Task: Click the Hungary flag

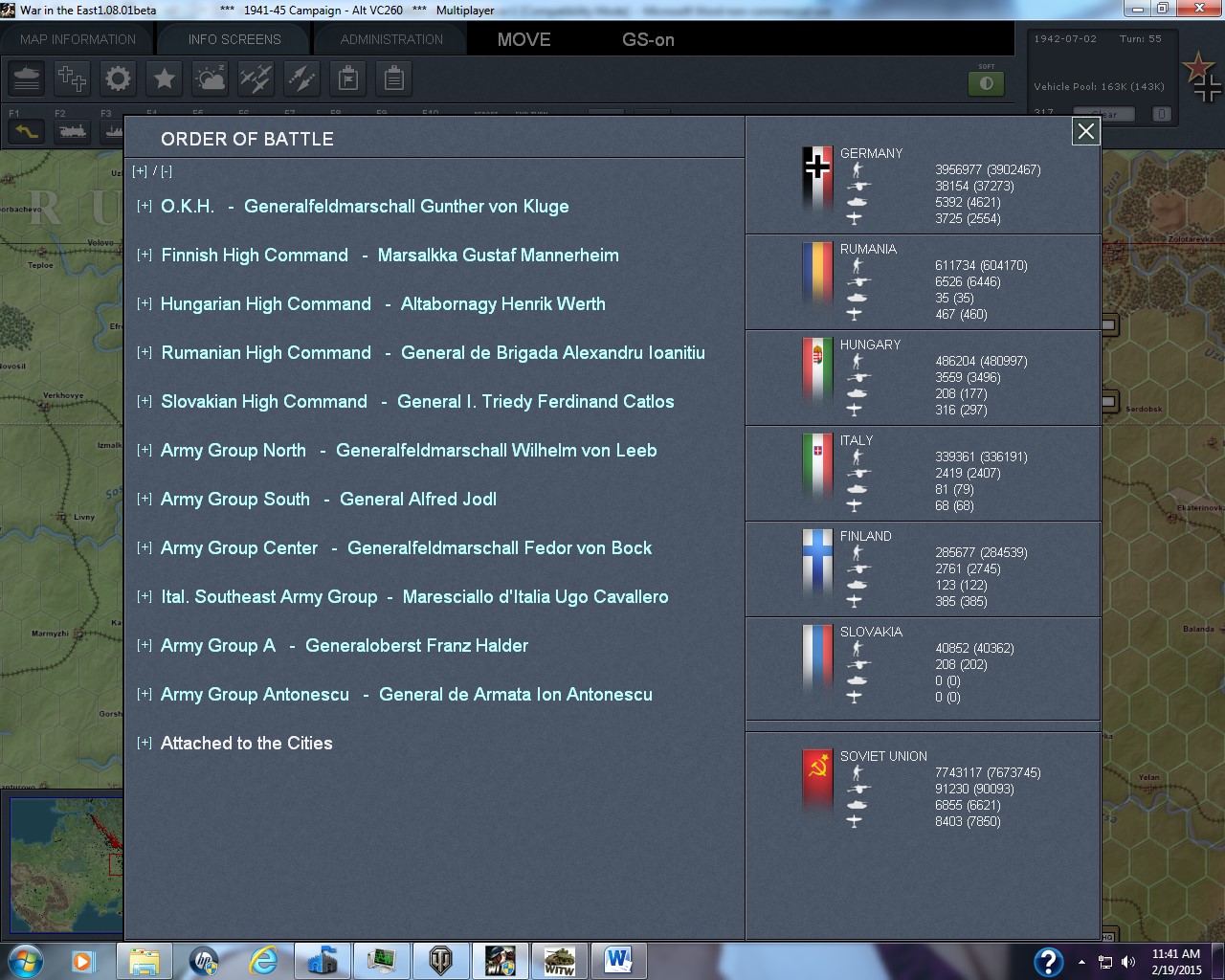Action: click(817, 371)
